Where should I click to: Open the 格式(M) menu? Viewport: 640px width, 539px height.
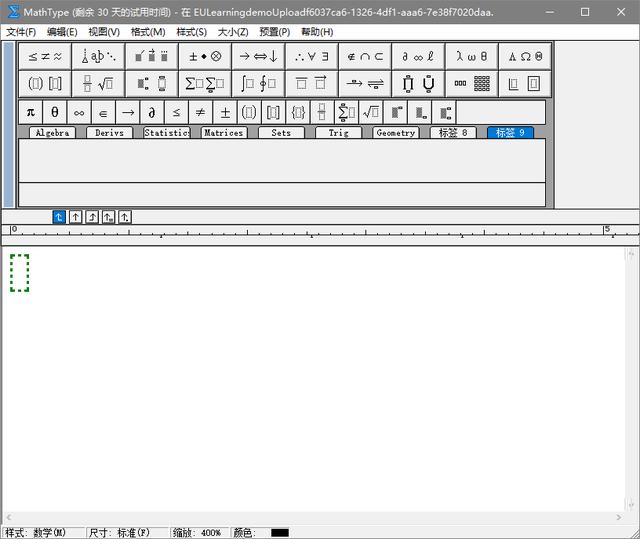148,32
